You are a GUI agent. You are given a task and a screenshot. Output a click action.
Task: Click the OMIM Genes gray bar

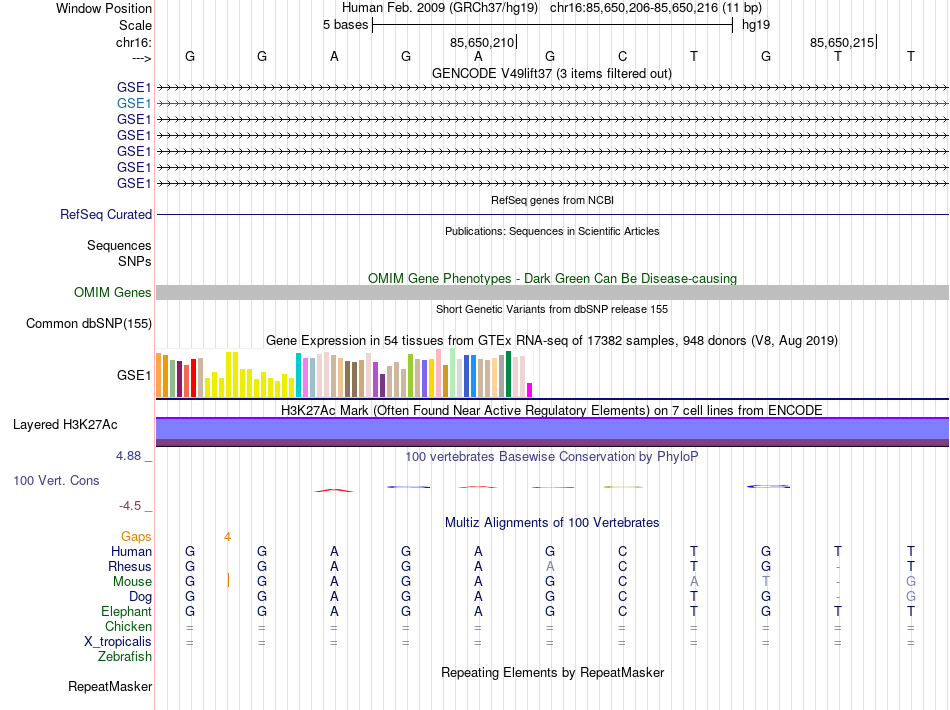click(552, 293)
